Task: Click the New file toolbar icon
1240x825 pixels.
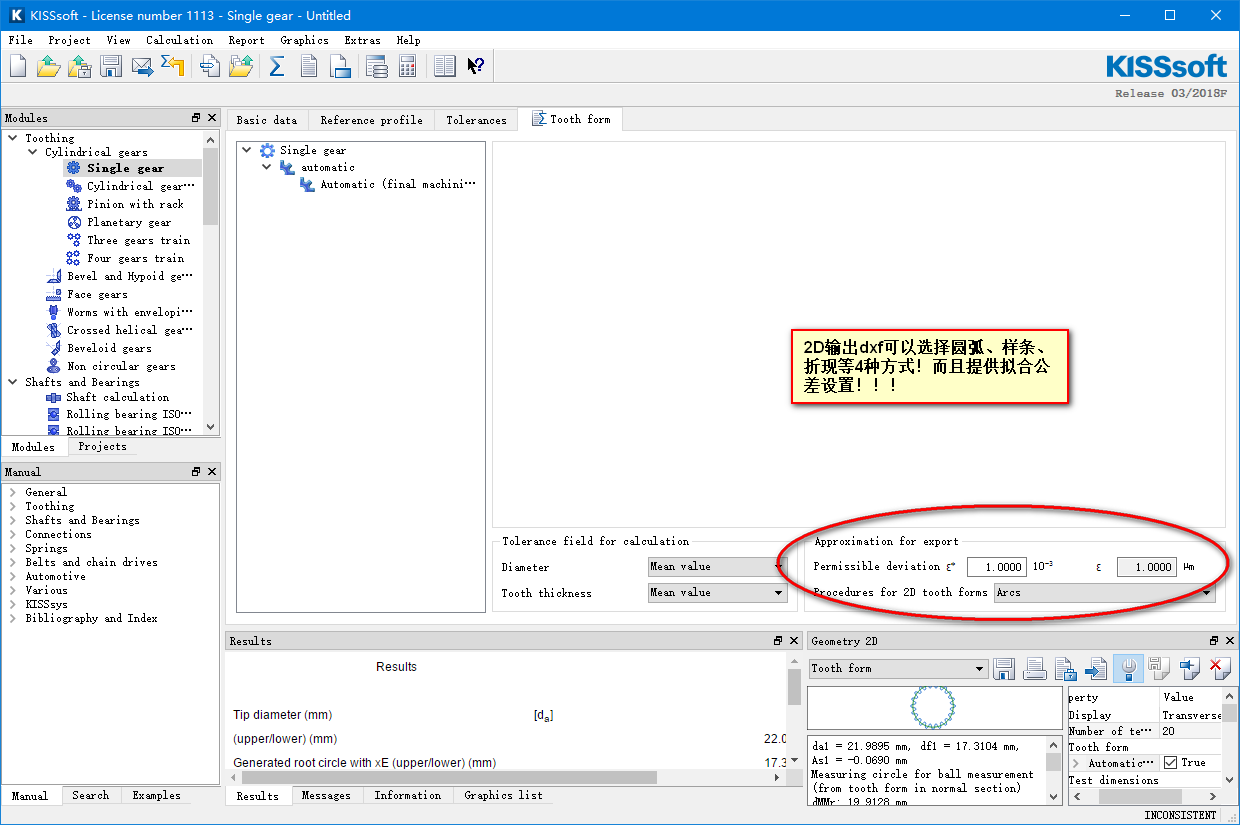Action: coord(18,66)
